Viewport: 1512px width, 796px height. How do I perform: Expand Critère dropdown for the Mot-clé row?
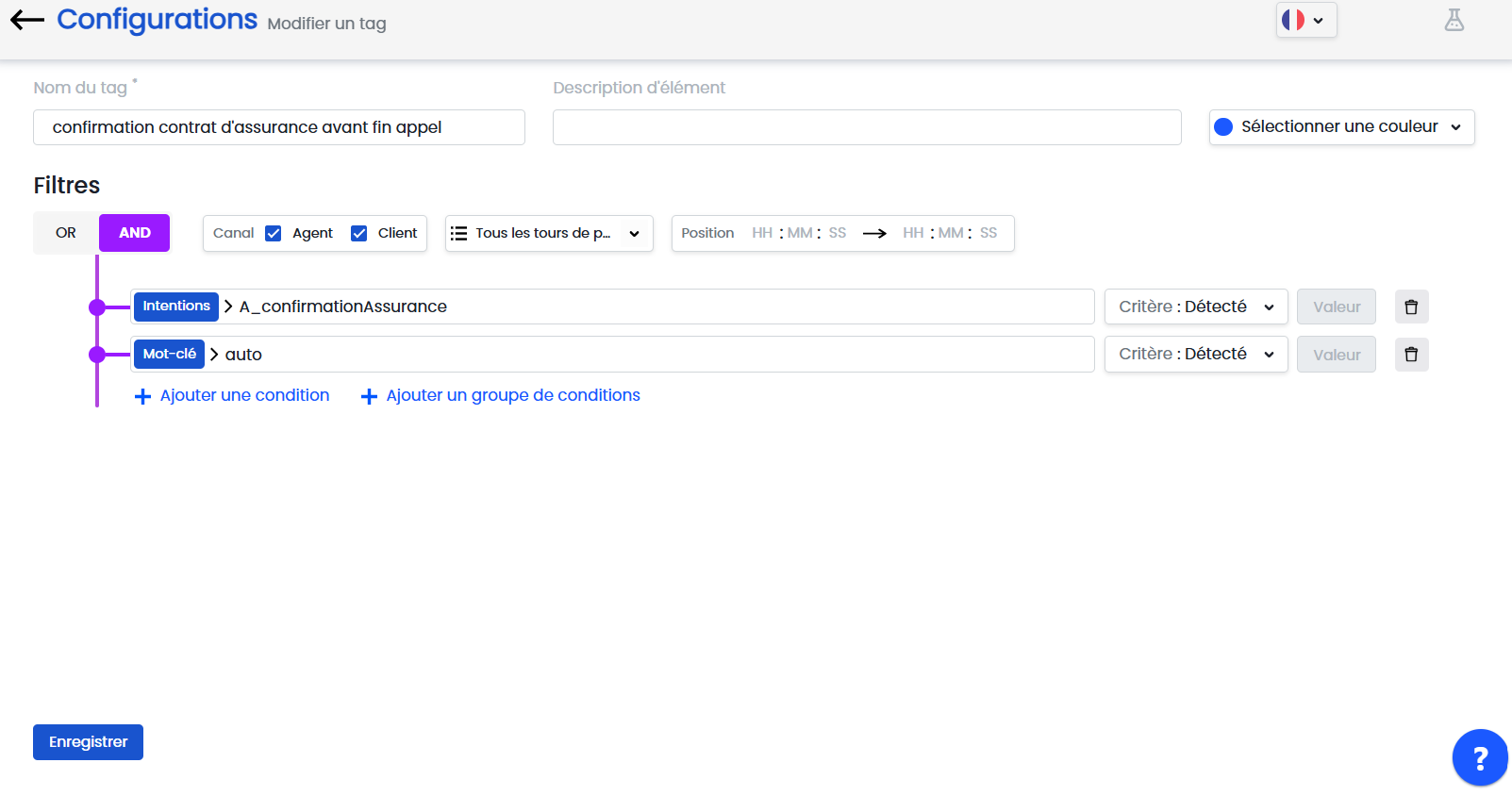coord(1195,355)
